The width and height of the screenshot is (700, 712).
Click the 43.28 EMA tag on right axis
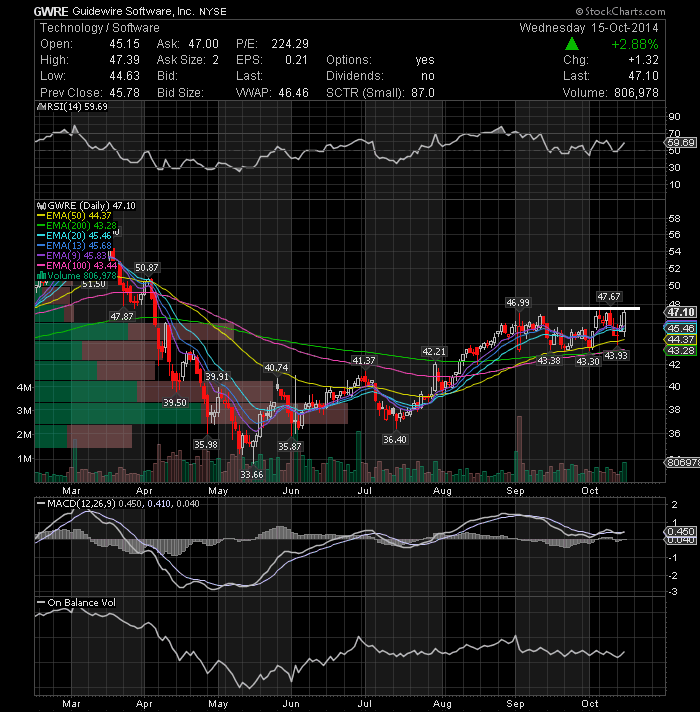pyautogui.click(x=681, y=350)
